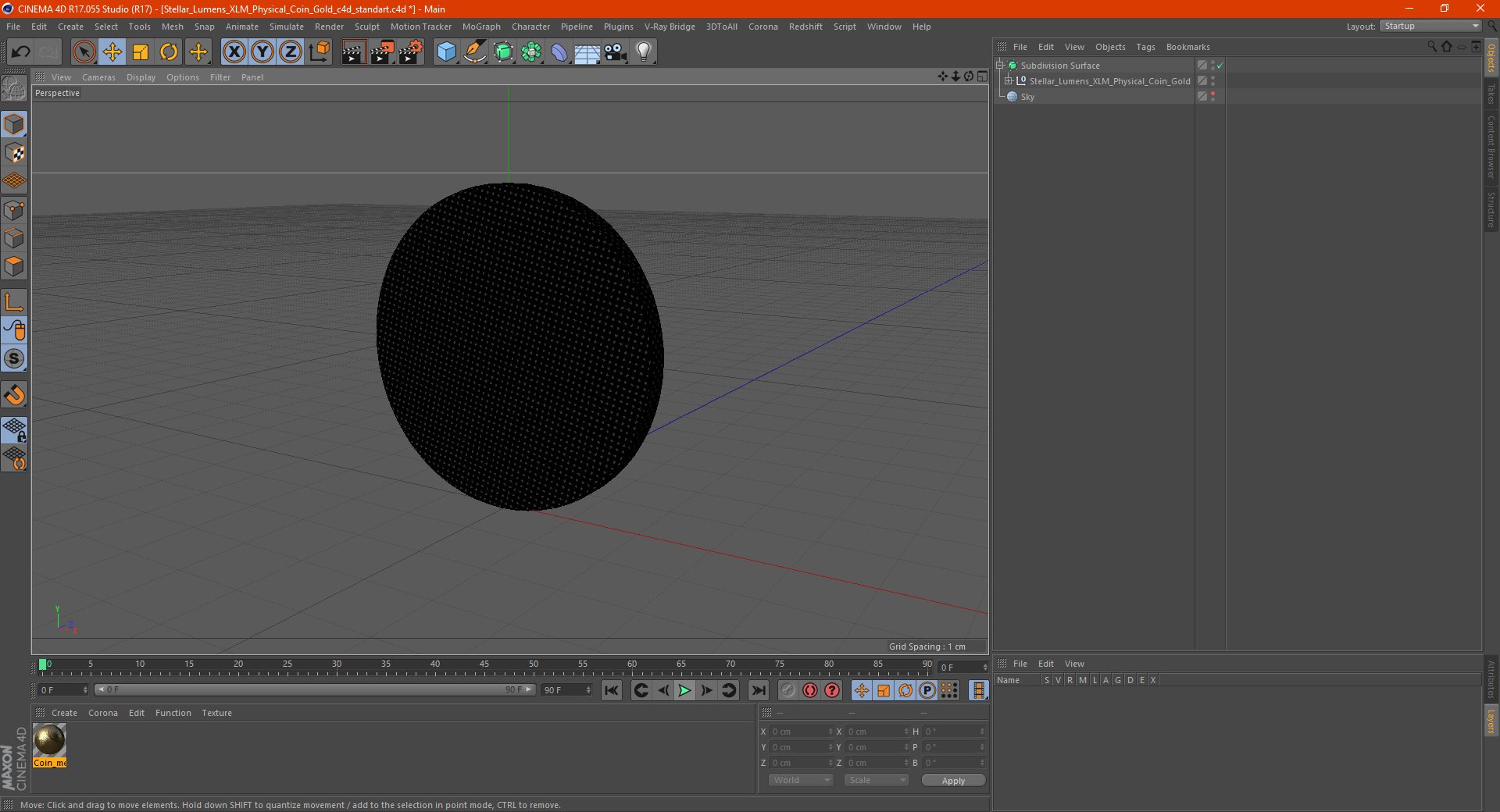Click the Apply button

[953, 781]
